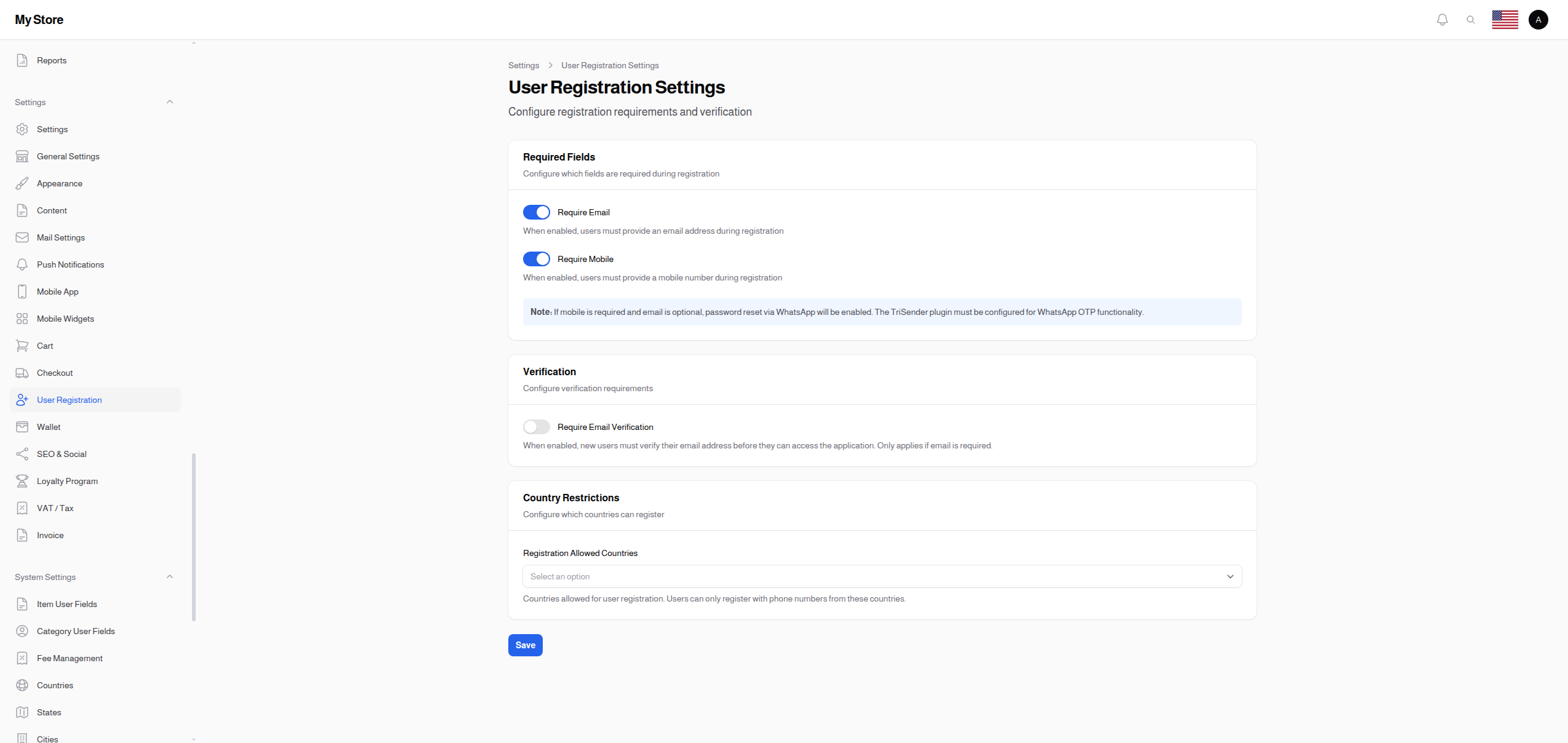Select the Mail Settings icon
The height and width of the screenshot is (743, 1568).
[22, 237]
